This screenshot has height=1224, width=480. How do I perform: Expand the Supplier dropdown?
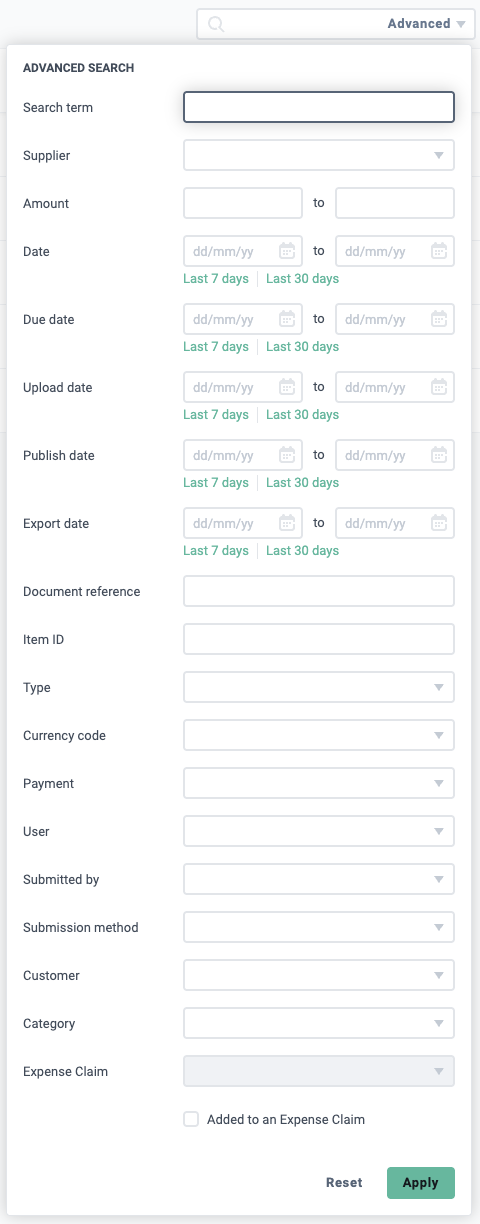click(319, 155)
